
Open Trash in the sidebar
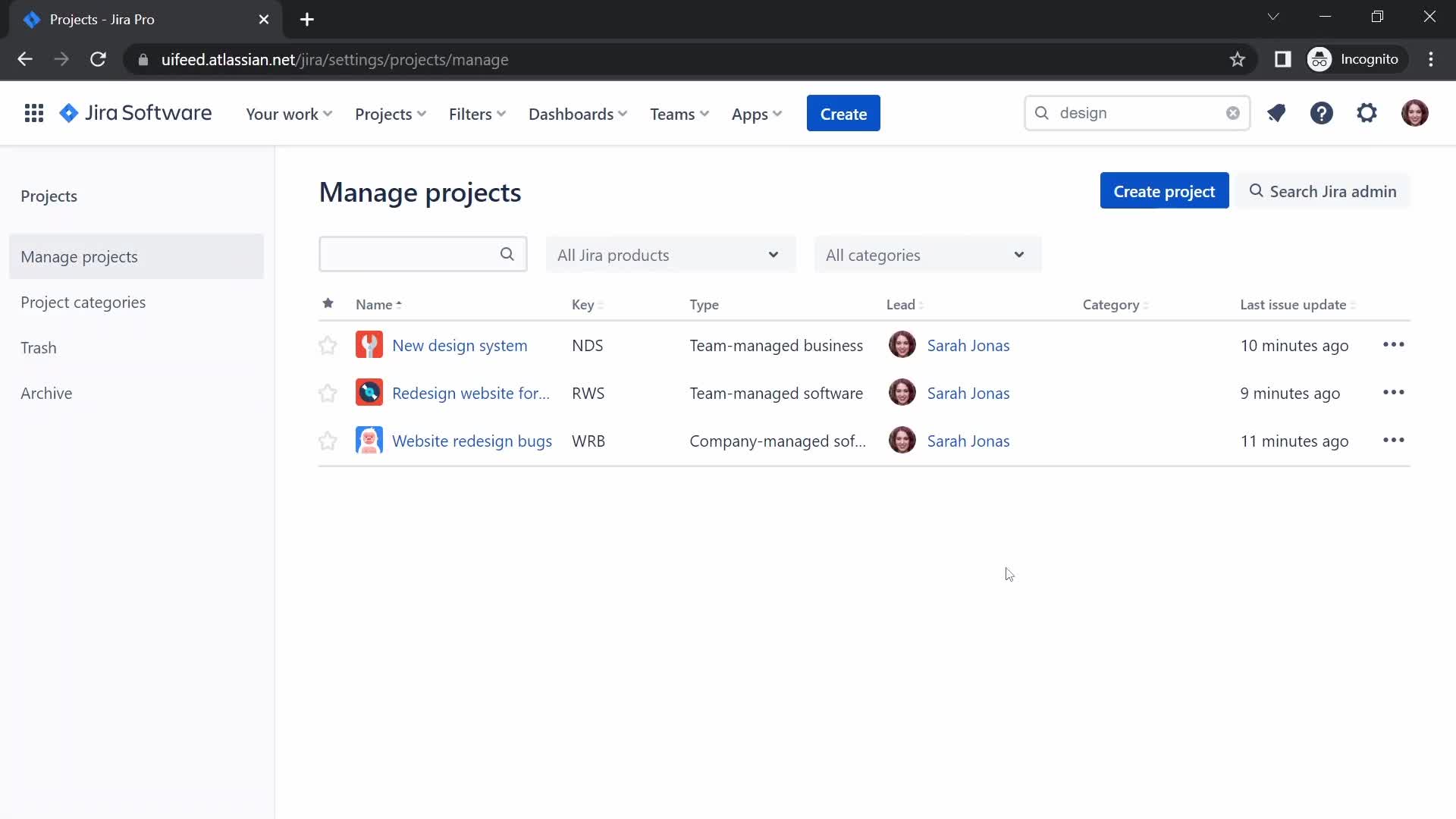click(136, 347)
